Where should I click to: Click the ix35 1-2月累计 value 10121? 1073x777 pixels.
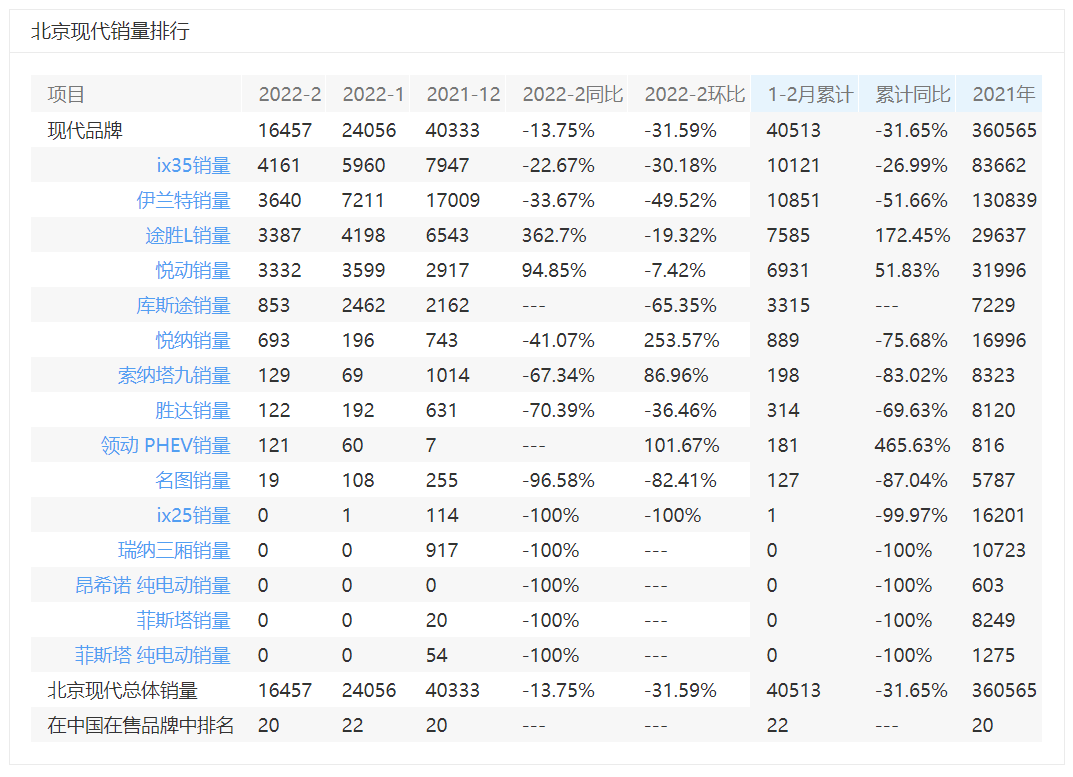pos(792,166)
